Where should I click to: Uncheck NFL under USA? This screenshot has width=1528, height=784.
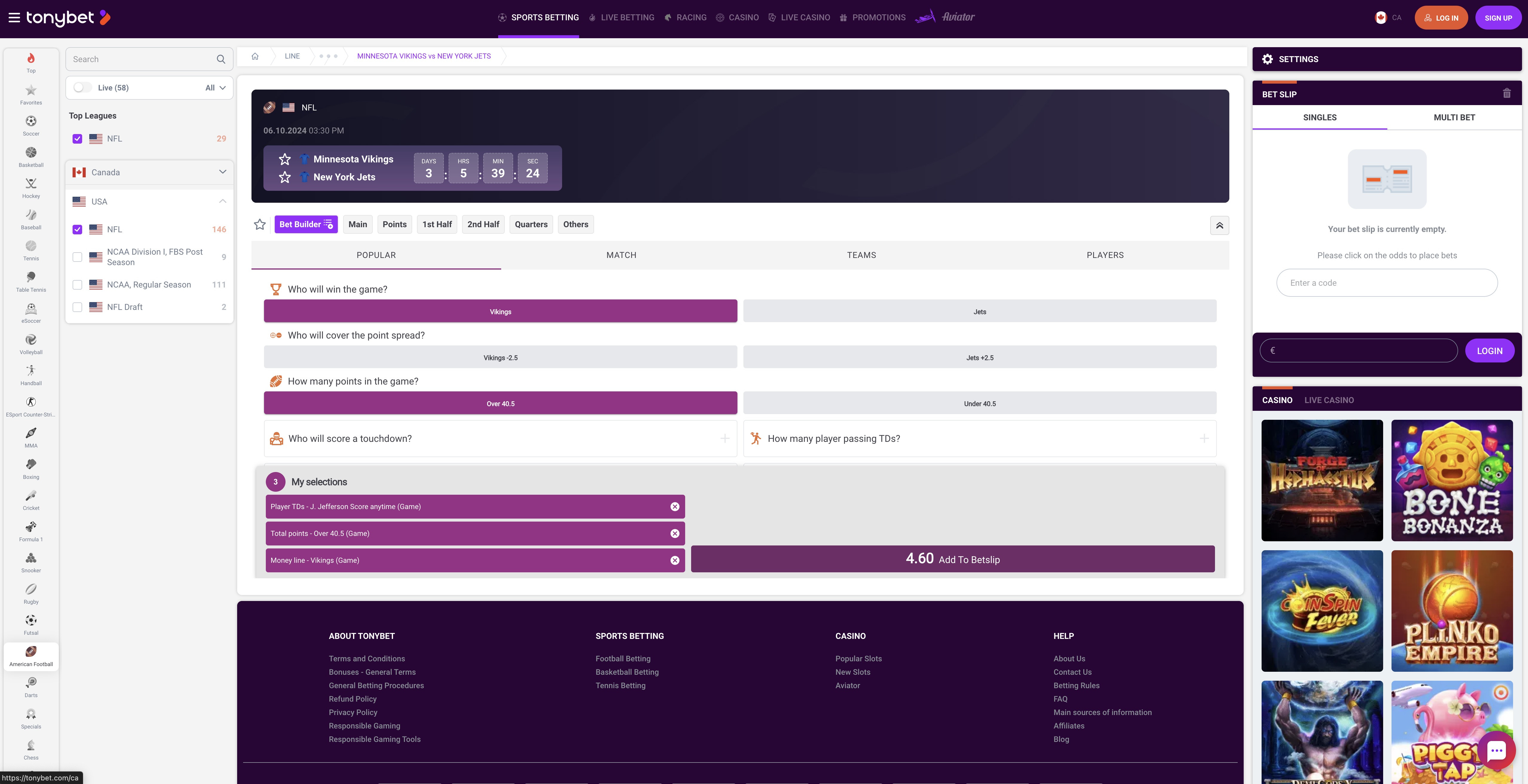coord(77,230)
